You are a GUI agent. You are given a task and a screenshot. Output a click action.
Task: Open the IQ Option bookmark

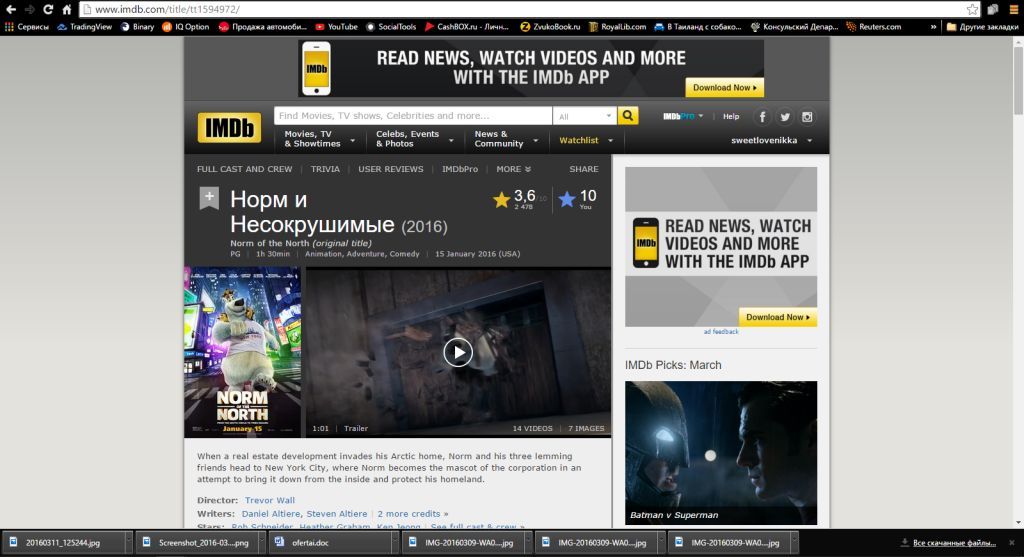click(x=185, y=27)
